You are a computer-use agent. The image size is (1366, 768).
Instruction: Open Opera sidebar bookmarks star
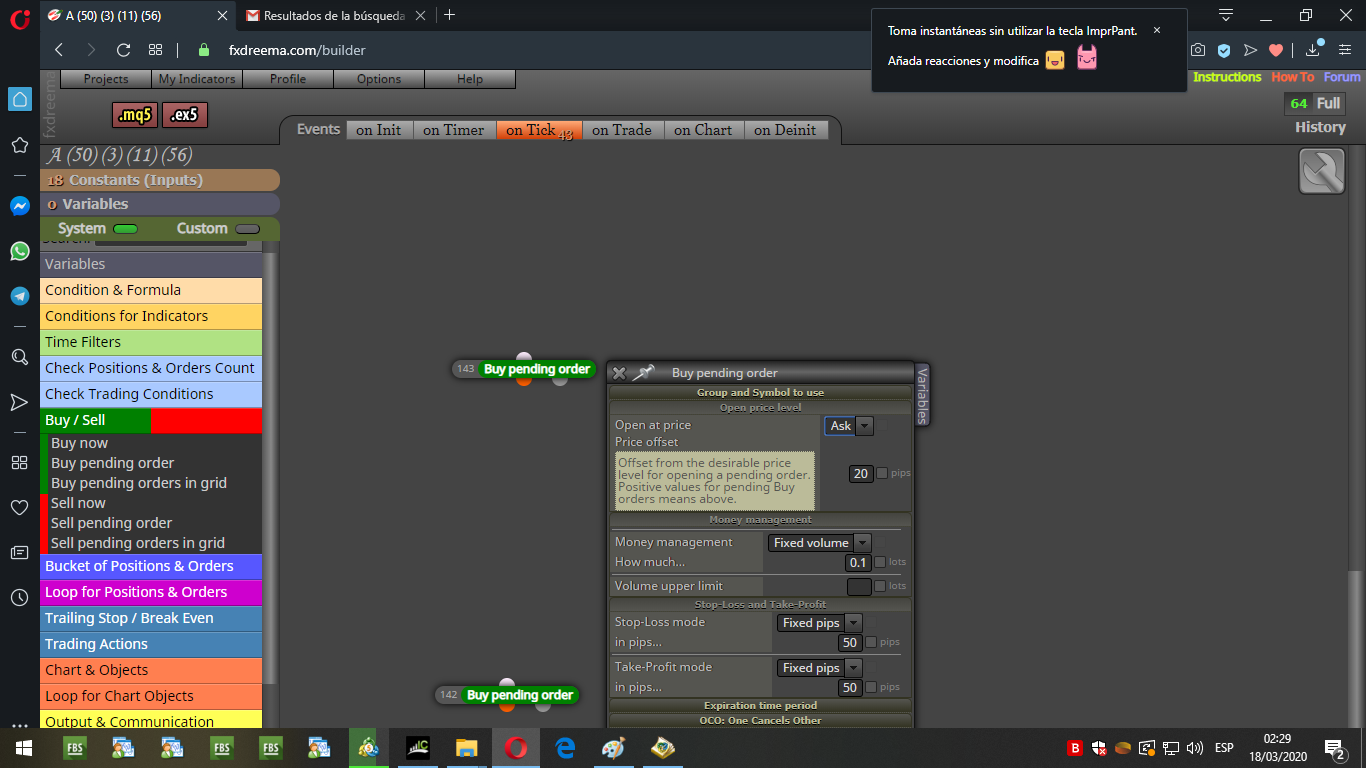point(20,145)
